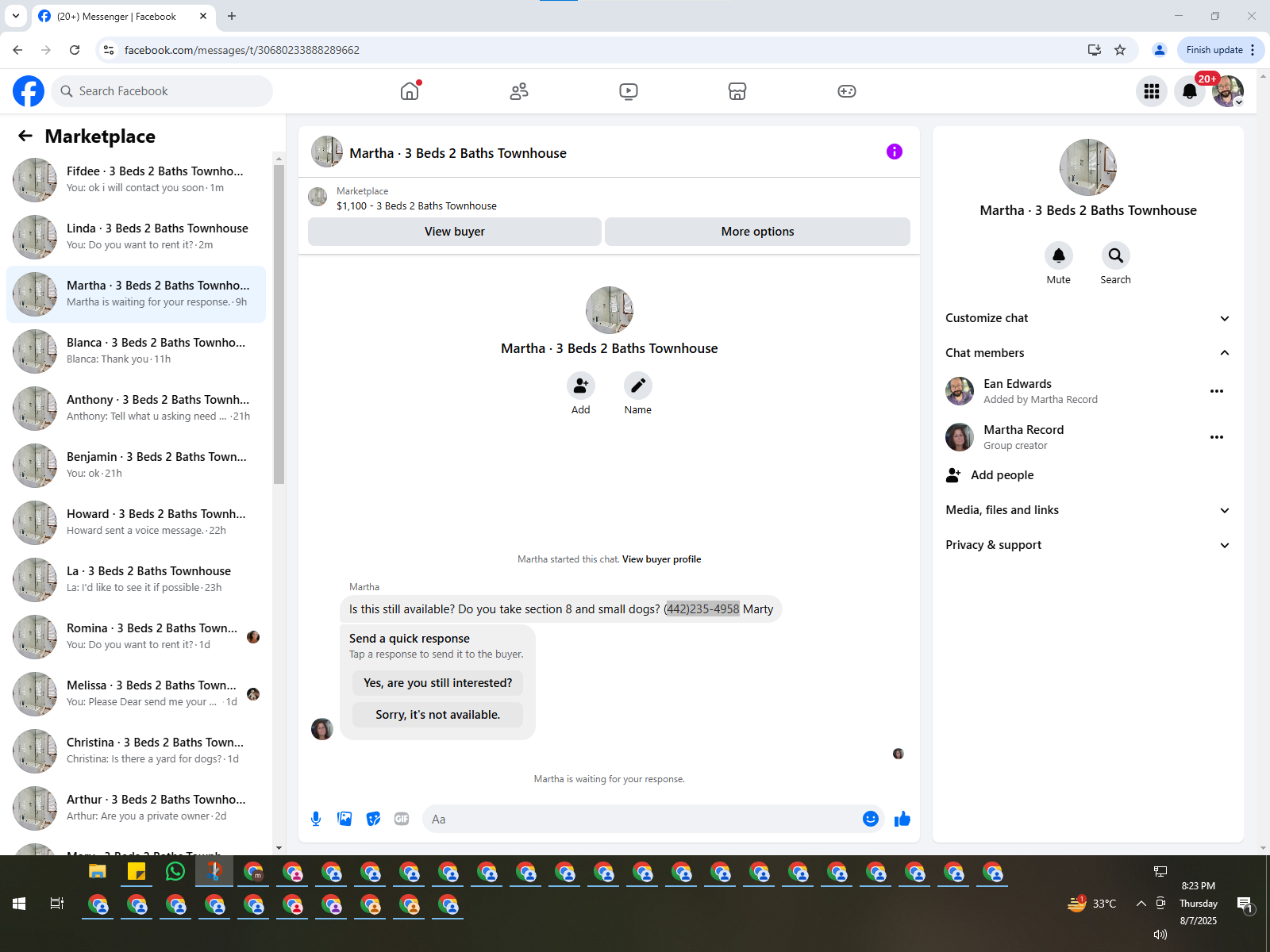Image resolution: width=1270 pixels, height=952 pixels.
Task: Open Task View on the taskbar
Action: click(x=57, y=904)
